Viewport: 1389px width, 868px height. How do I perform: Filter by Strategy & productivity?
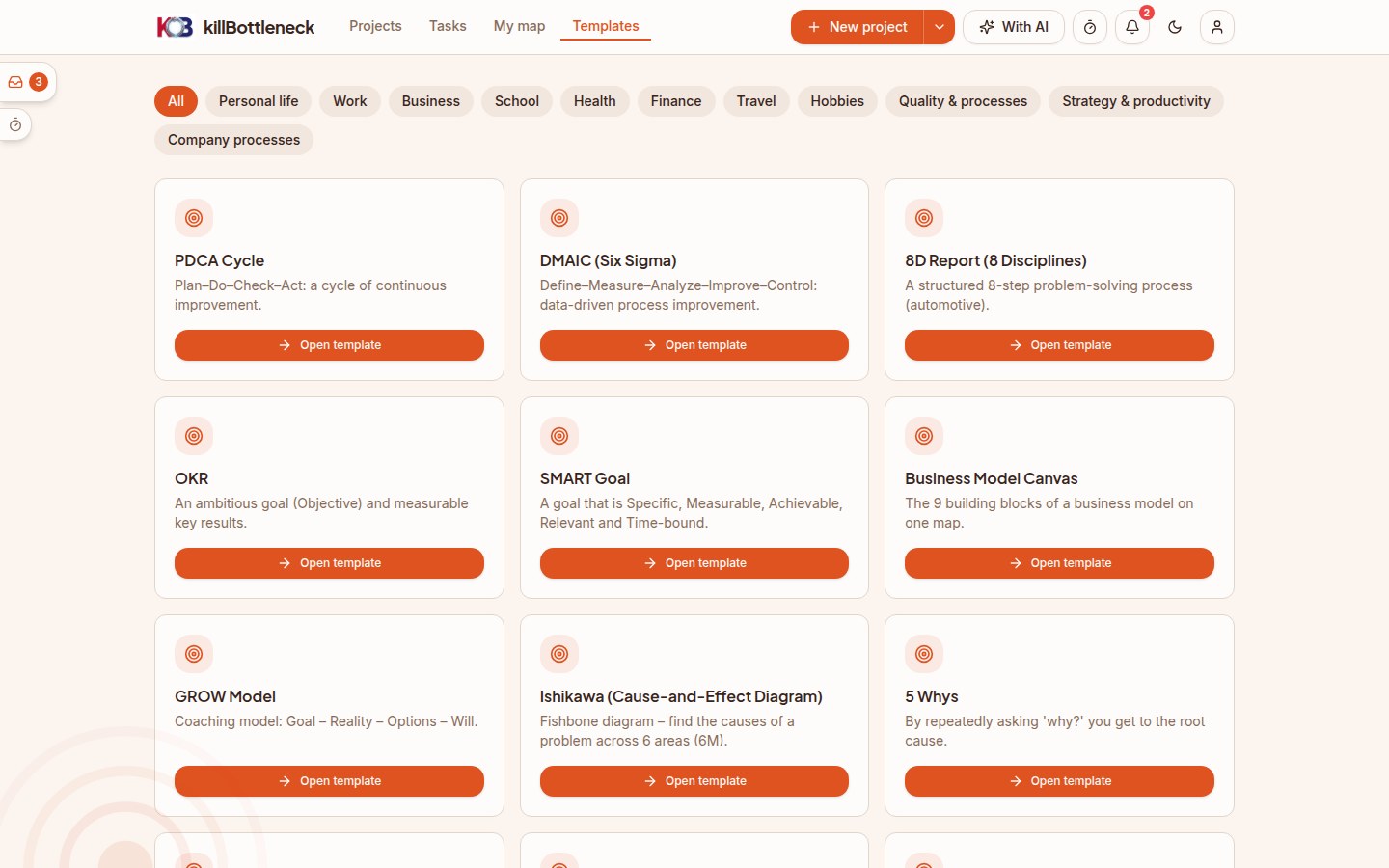pos(1136,101)
